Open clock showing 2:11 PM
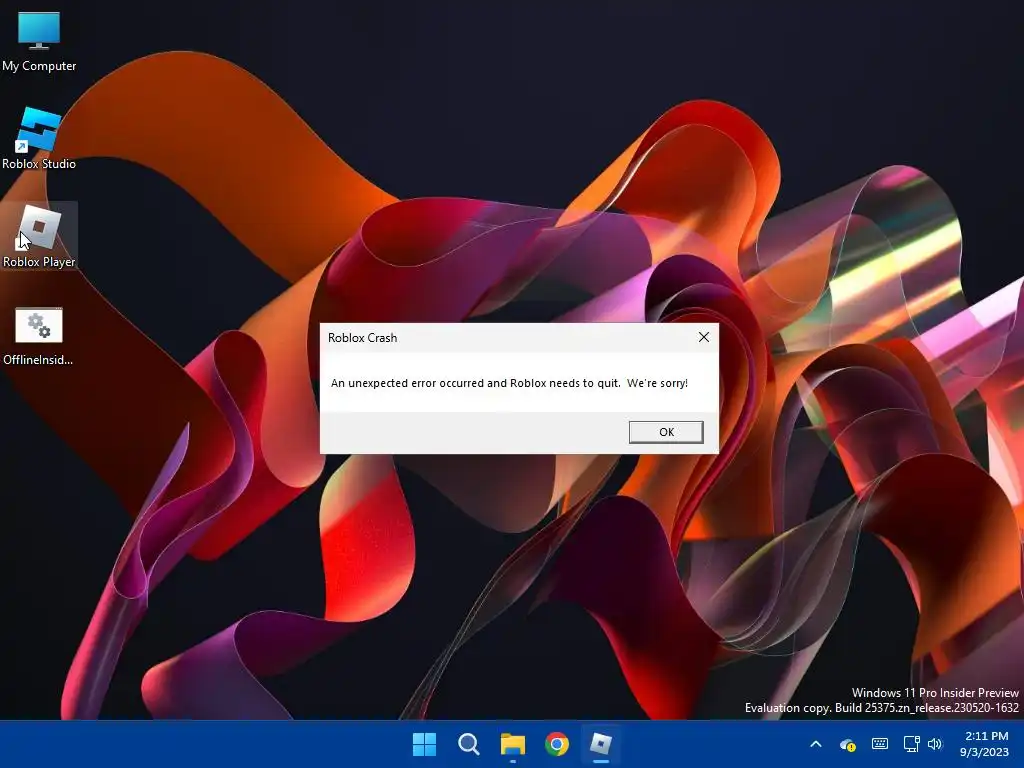 click(x=985, y=744)
